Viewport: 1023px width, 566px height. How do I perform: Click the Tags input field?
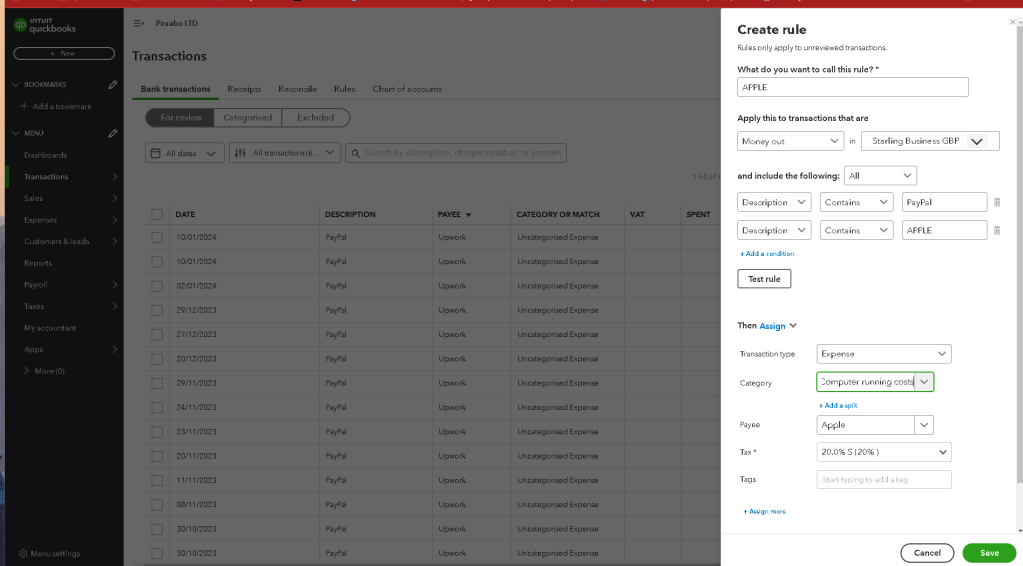pos(883,479)
